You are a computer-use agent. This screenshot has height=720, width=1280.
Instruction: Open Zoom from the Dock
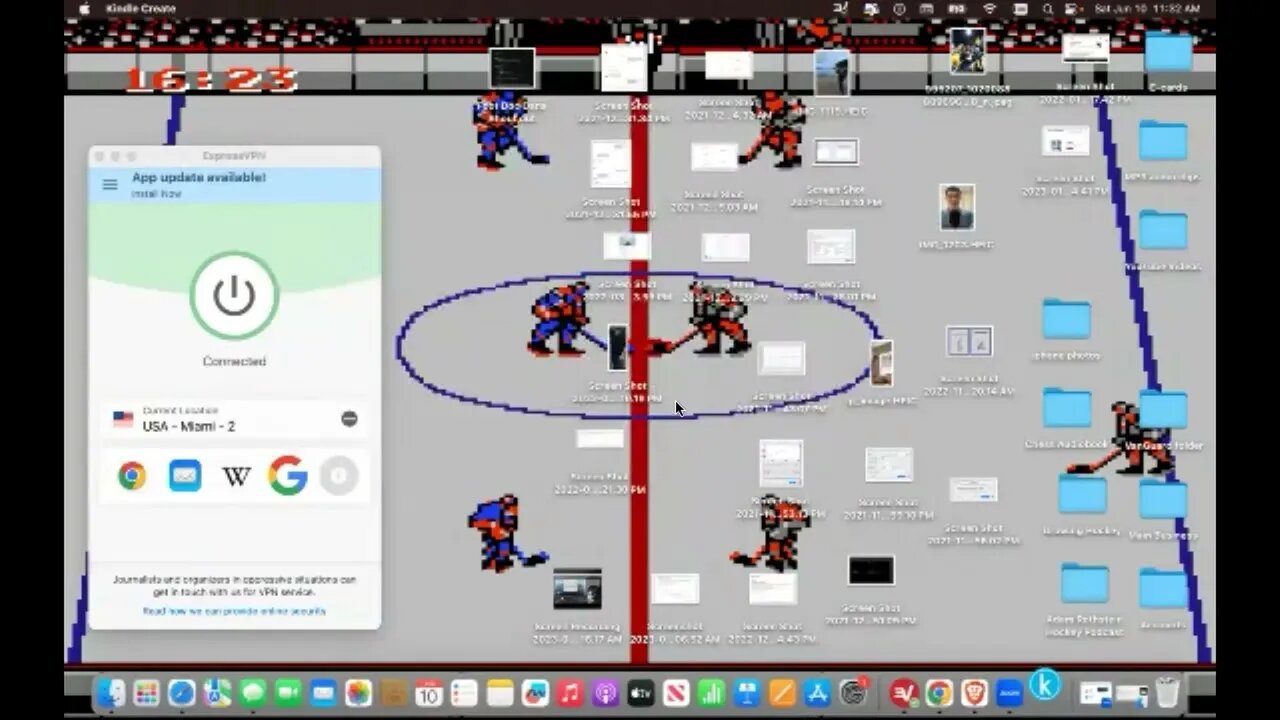click(x=1009, y=693)
